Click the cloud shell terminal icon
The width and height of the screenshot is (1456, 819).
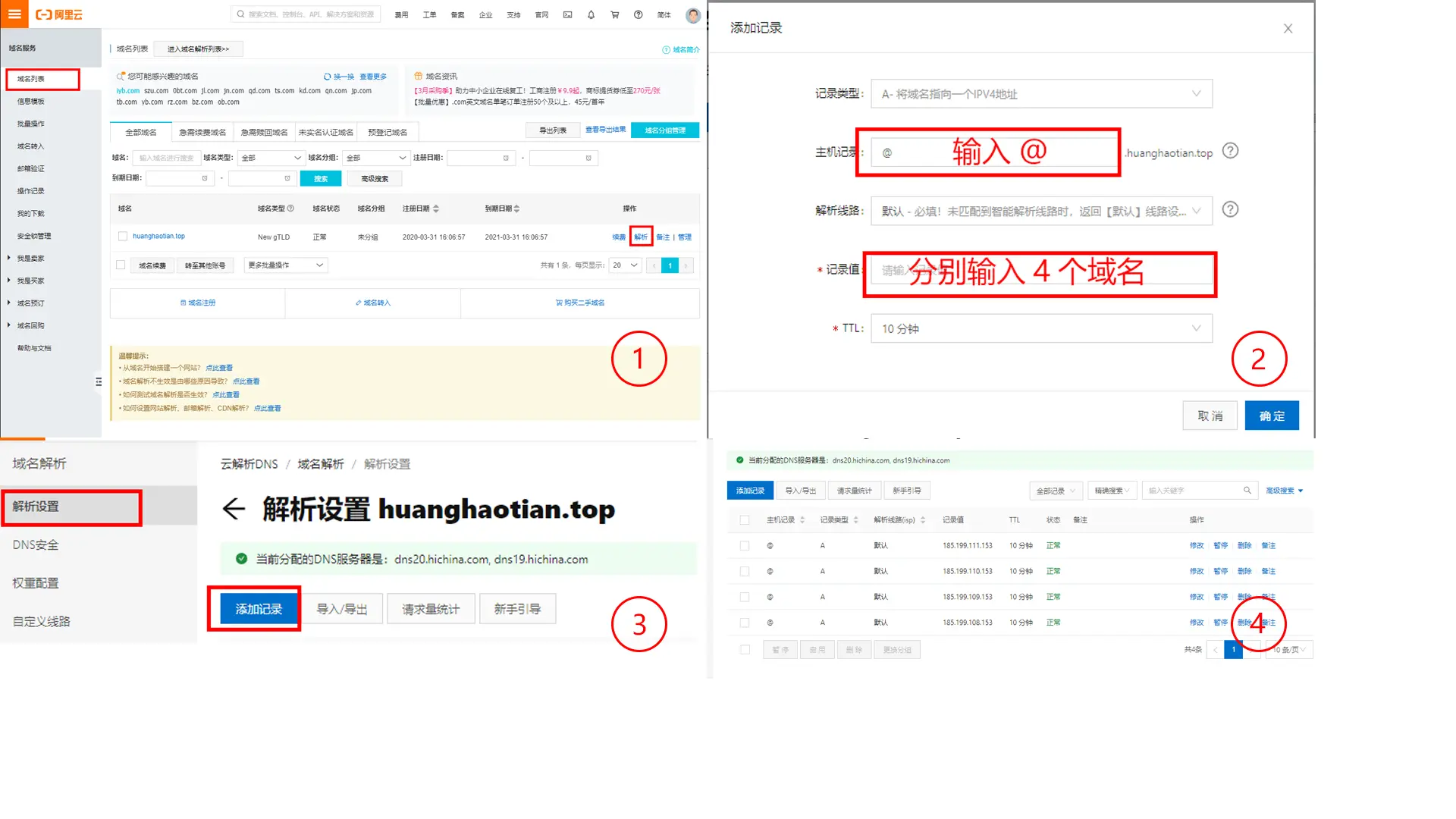pos(567,14)
